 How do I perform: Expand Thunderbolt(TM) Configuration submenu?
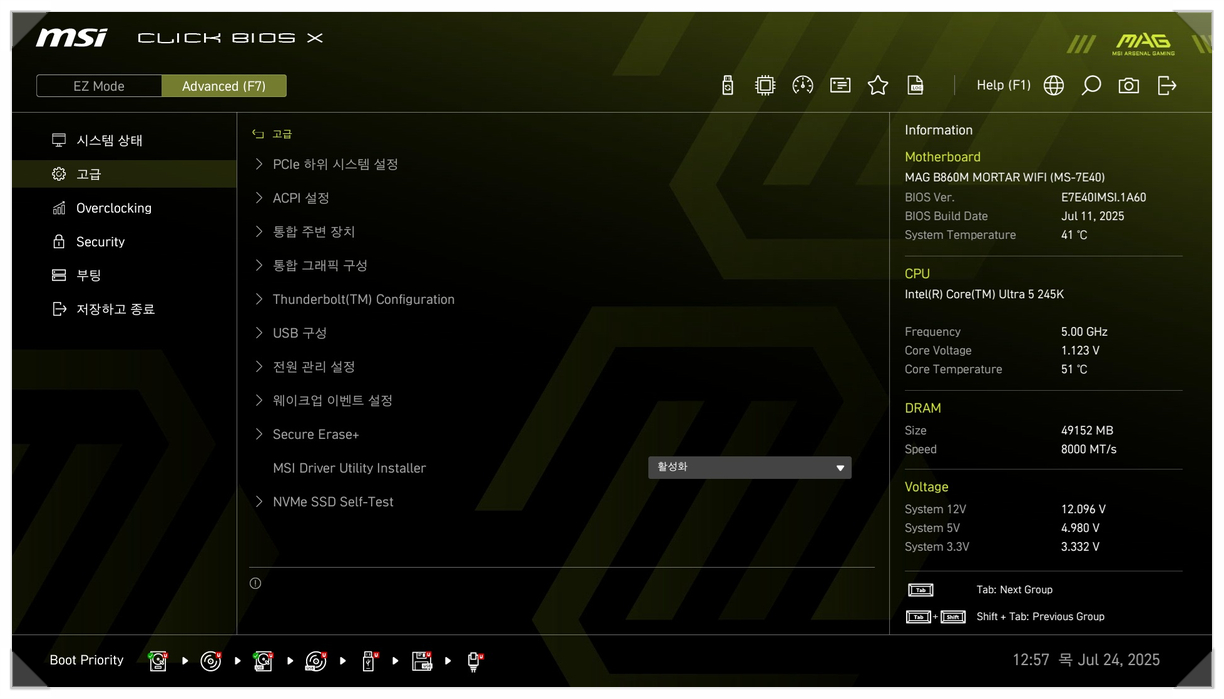(363, 299)
